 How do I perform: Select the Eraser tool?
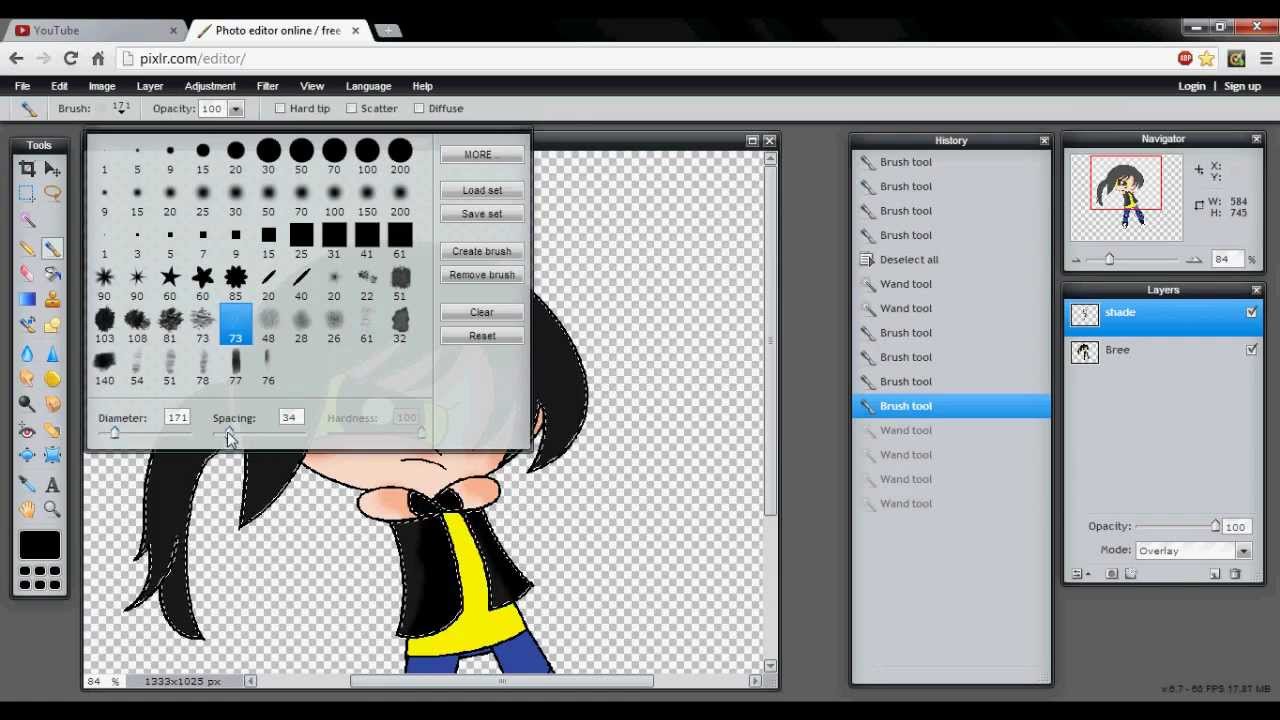pyautogui.click(x=27, y=273)
